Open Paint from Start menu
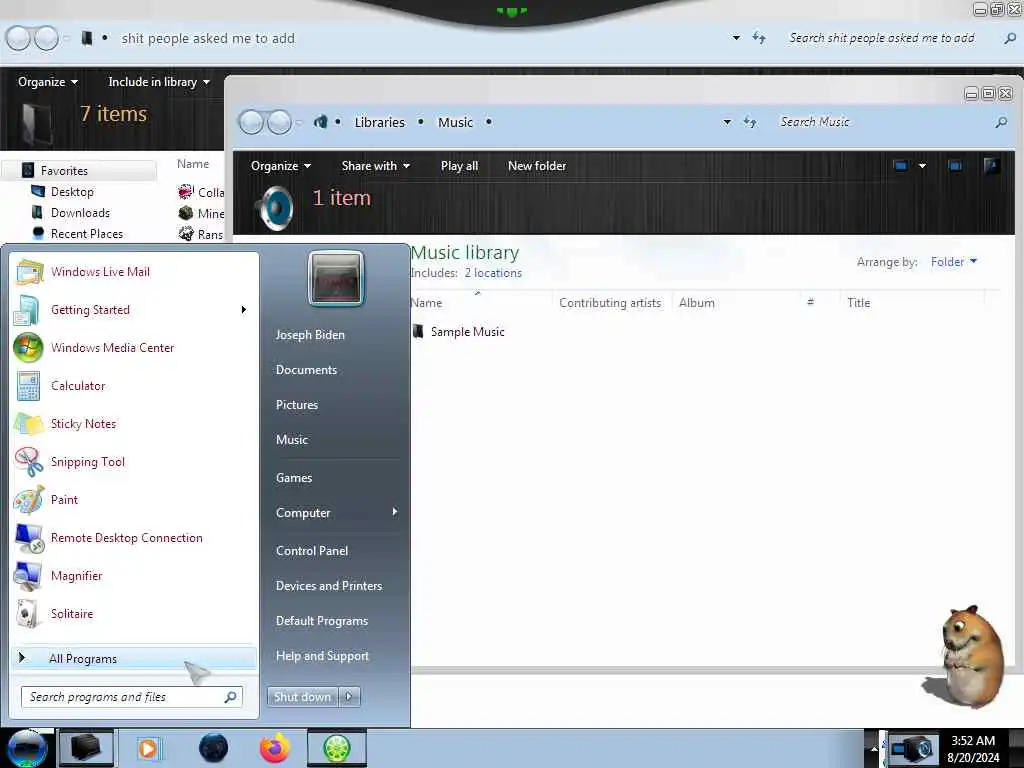 coord(64,500)
